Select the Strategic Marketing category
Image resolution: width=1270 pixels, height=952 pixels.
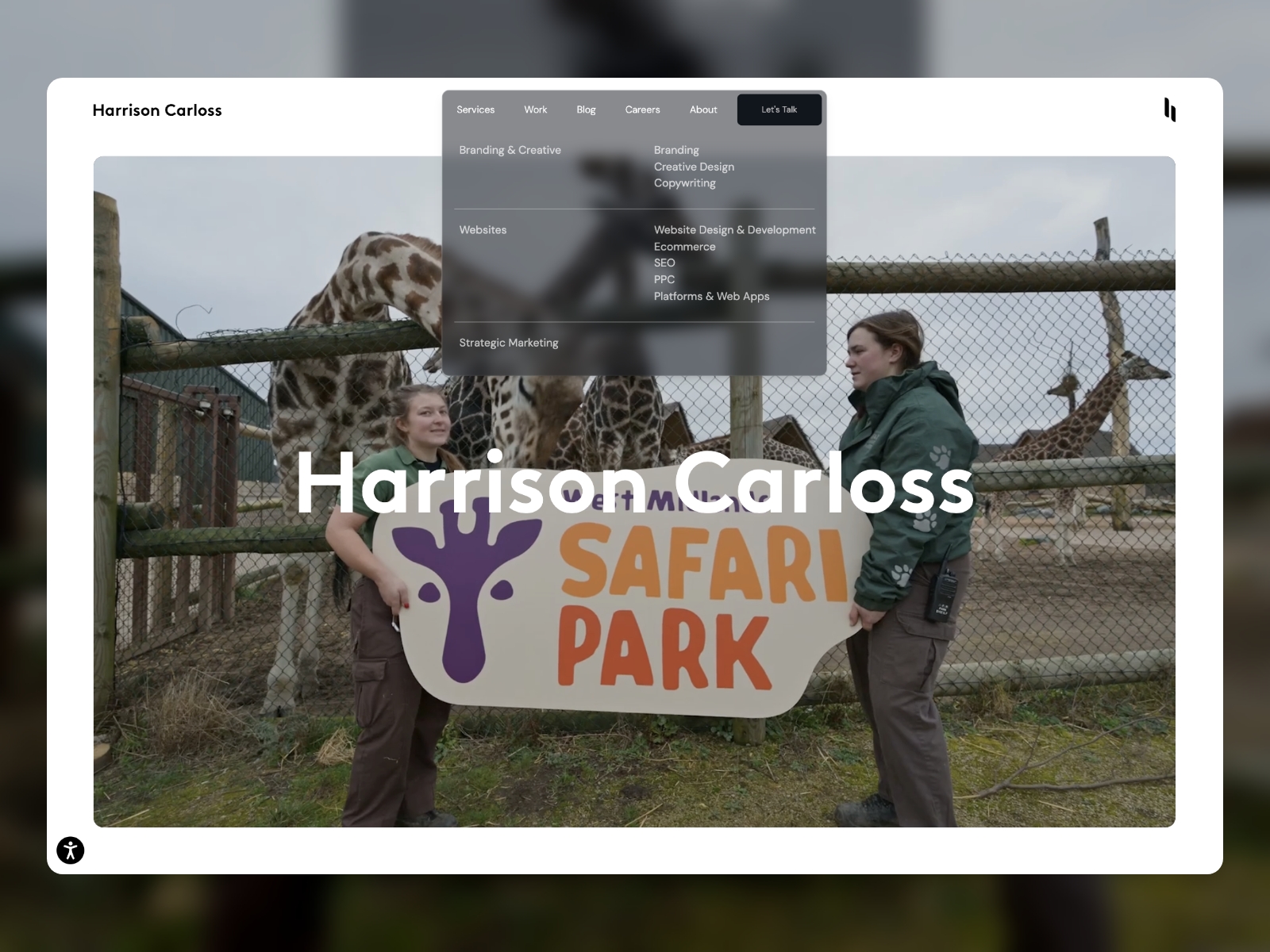pos(509,343)
